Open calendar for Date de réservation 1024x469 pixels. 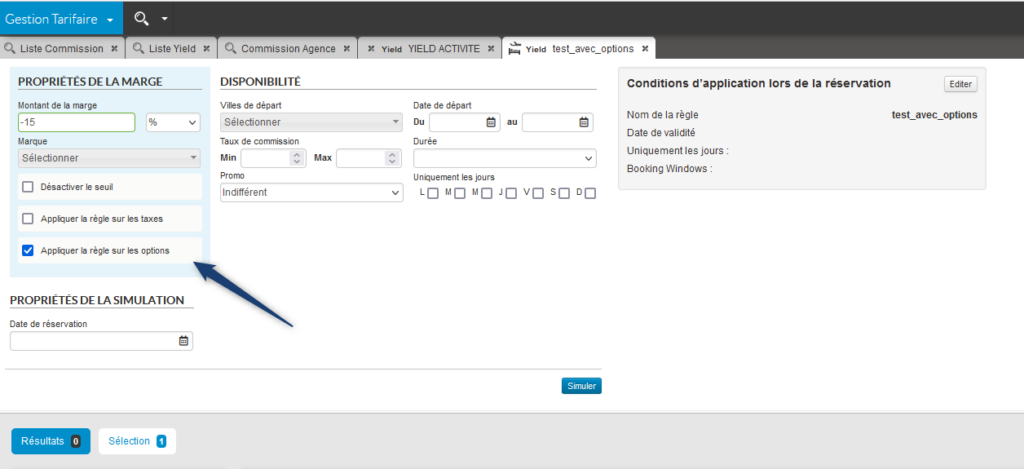click(x=183, y=341)
